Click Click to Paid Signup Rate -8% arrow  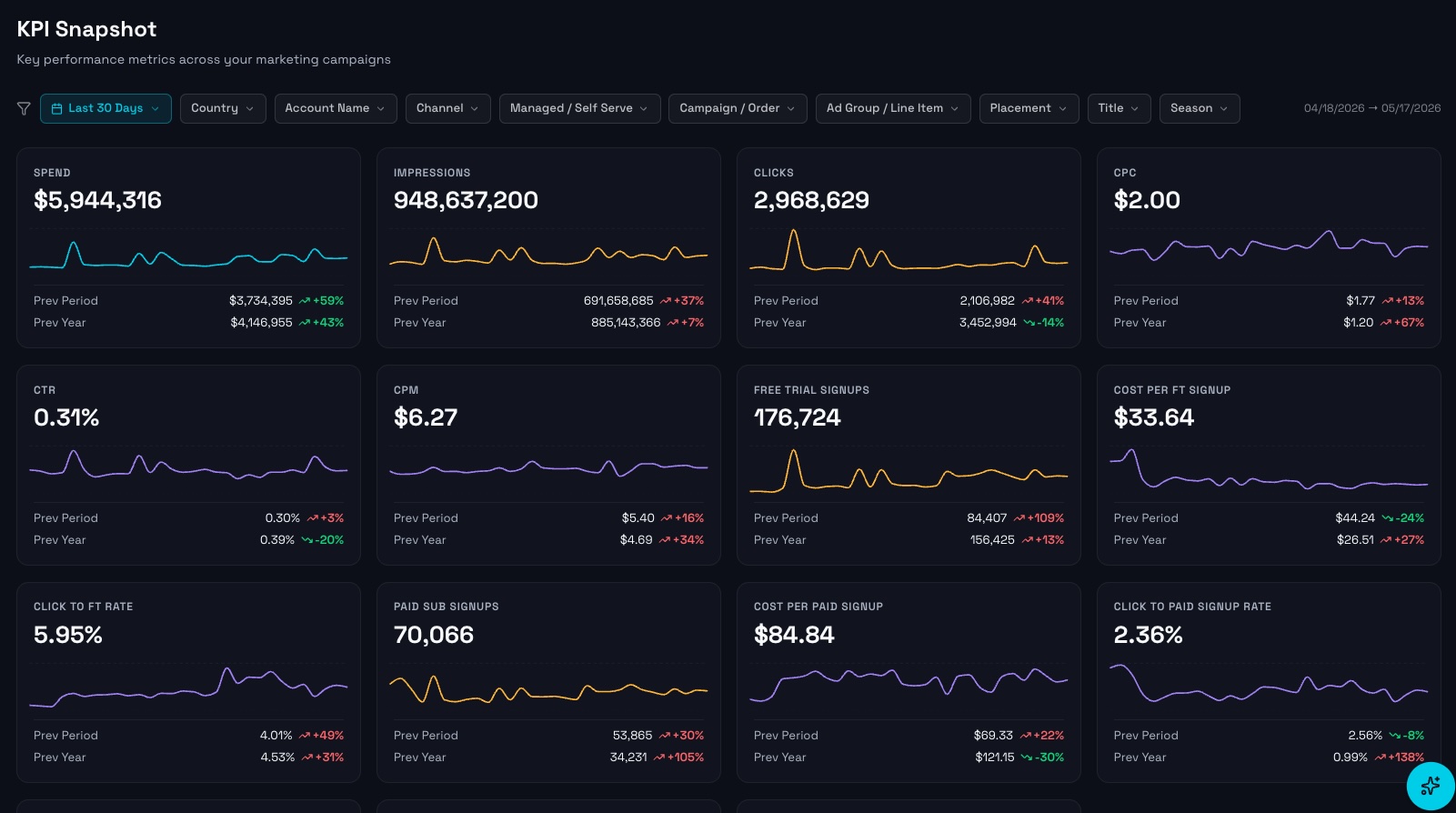click(1395, 736)
